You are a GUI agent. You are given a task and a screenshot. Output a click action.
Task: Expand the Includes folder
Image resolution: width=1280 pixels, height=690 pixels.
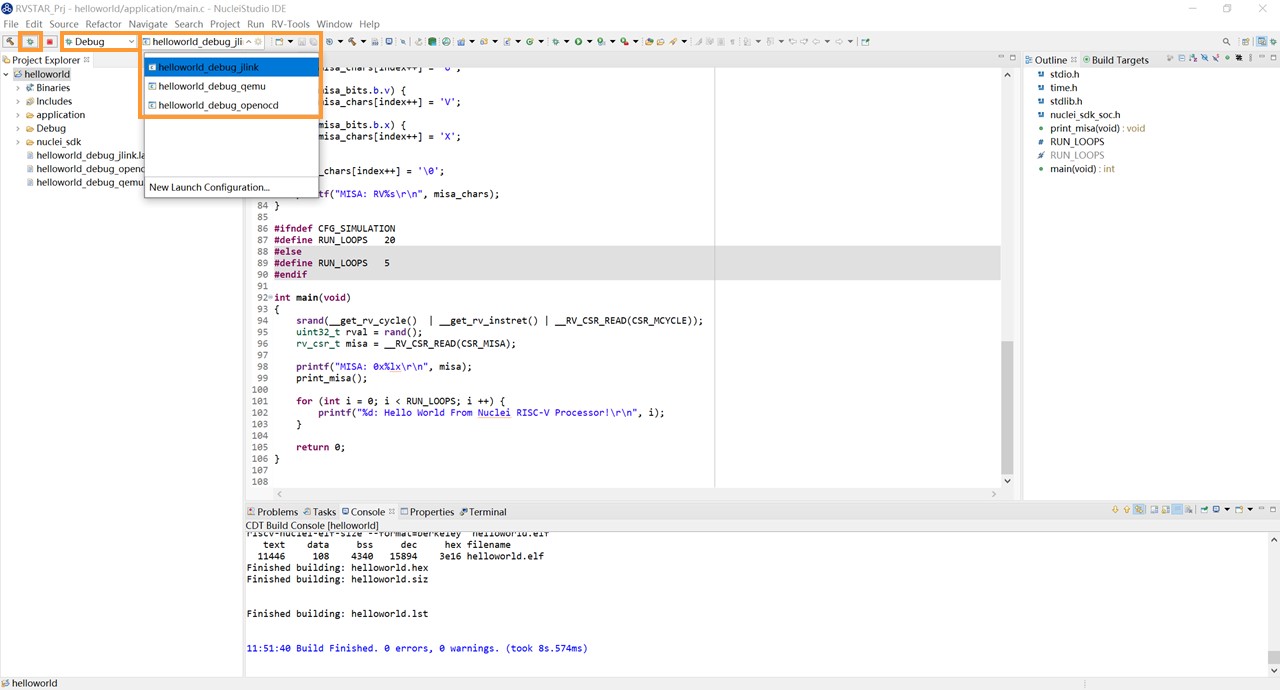17,101
